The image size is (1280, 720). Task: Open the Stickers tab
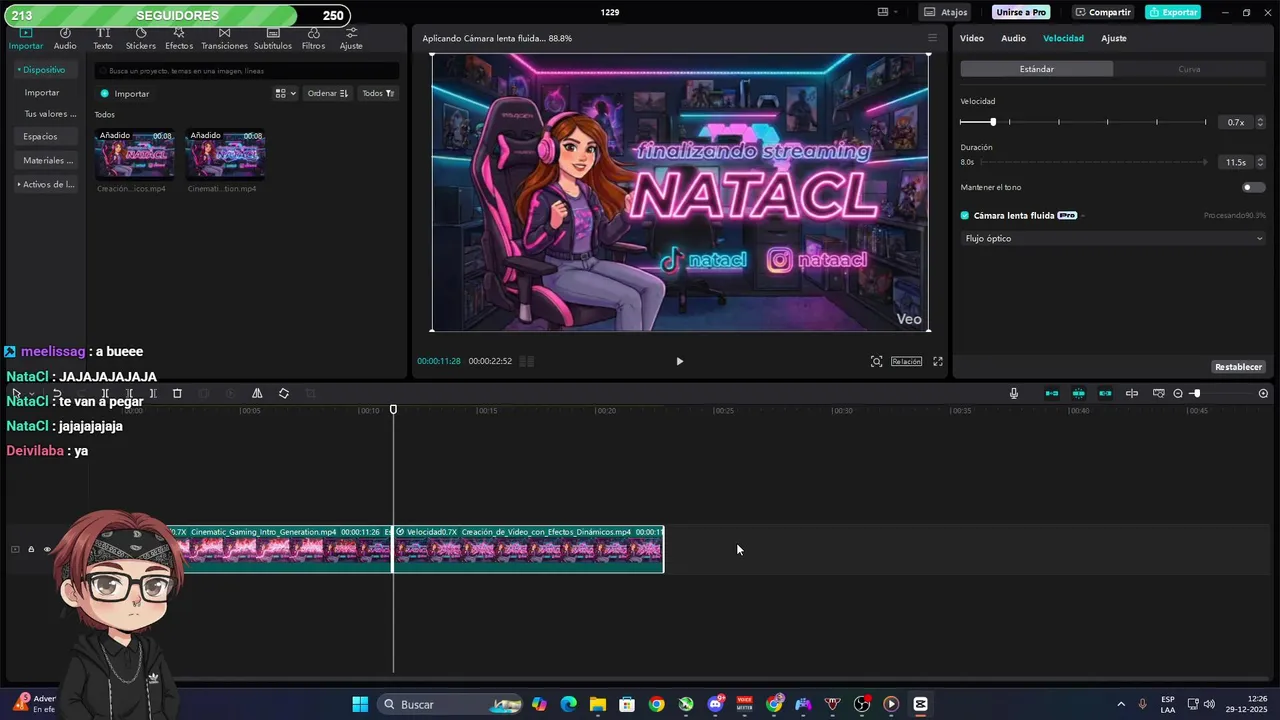coord(140,39)
